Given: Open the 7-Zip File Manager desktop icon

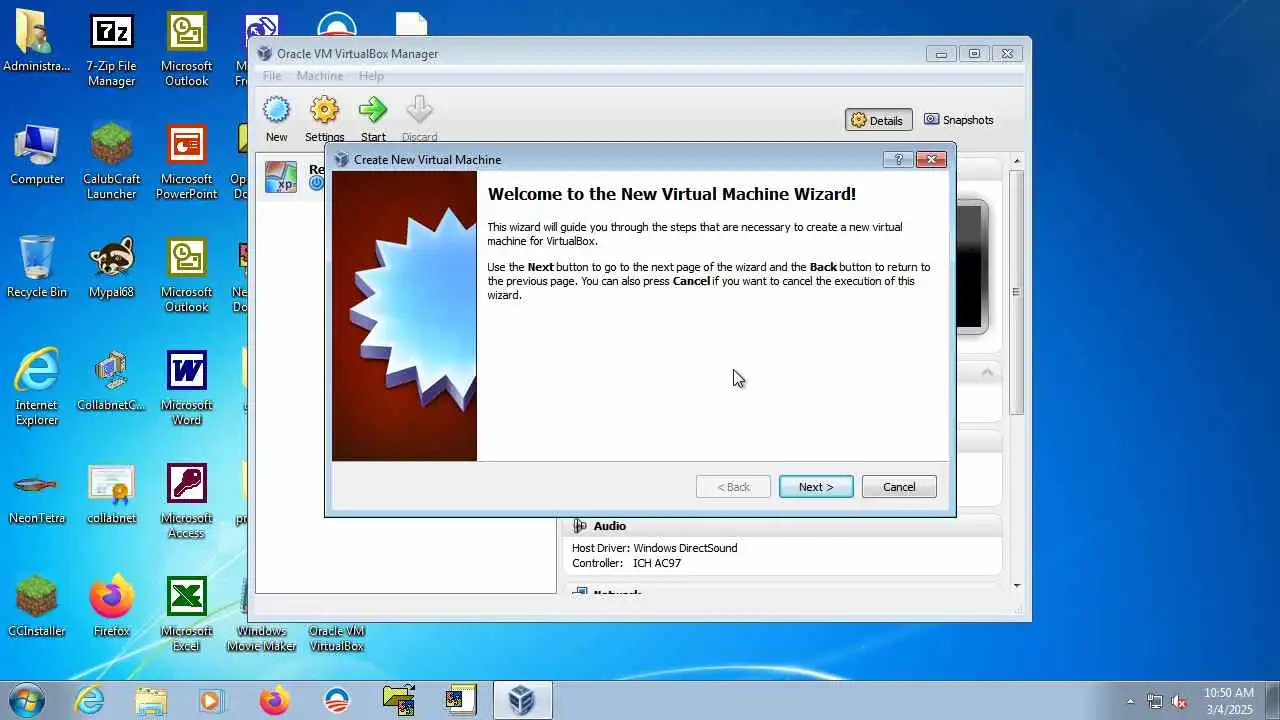Looking at the screenshot, I should [x=111, y=50].
